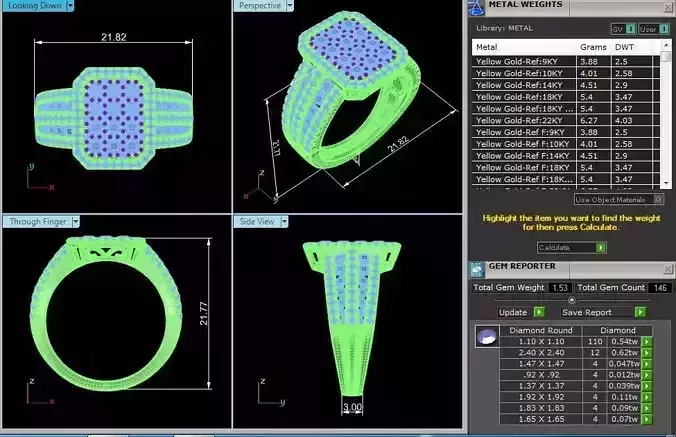The height and width of the screenshot is (437, 676).
Task: Click Total Gem Count value 146
Action: pyautogui.click(x=660, y=287)
